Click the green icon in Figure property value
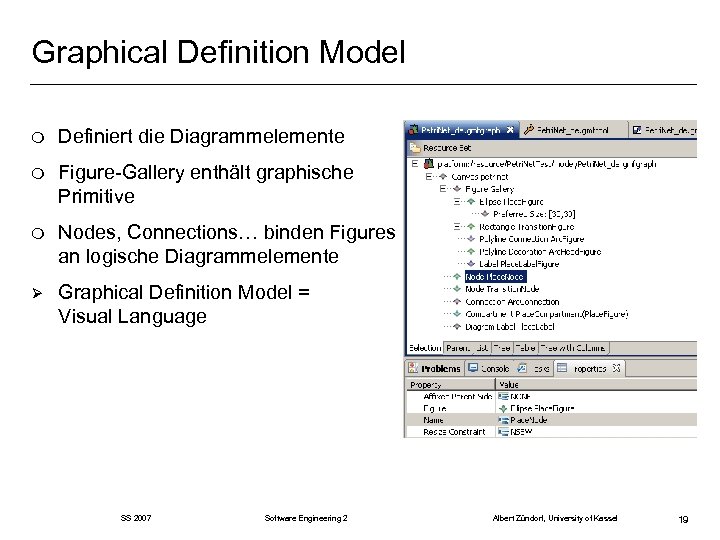 point(503,408)
